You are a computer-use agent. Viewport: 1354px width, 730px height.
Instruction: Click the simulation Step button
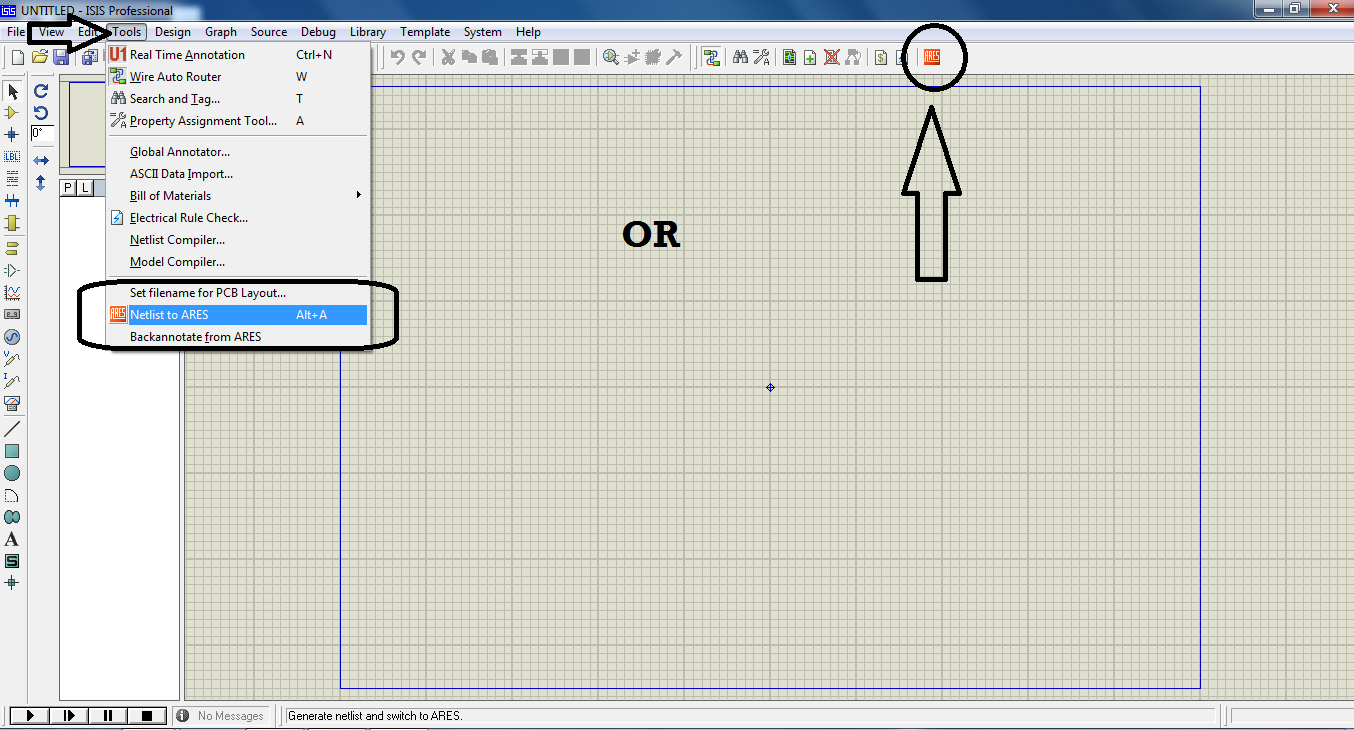tap(69, 715)
